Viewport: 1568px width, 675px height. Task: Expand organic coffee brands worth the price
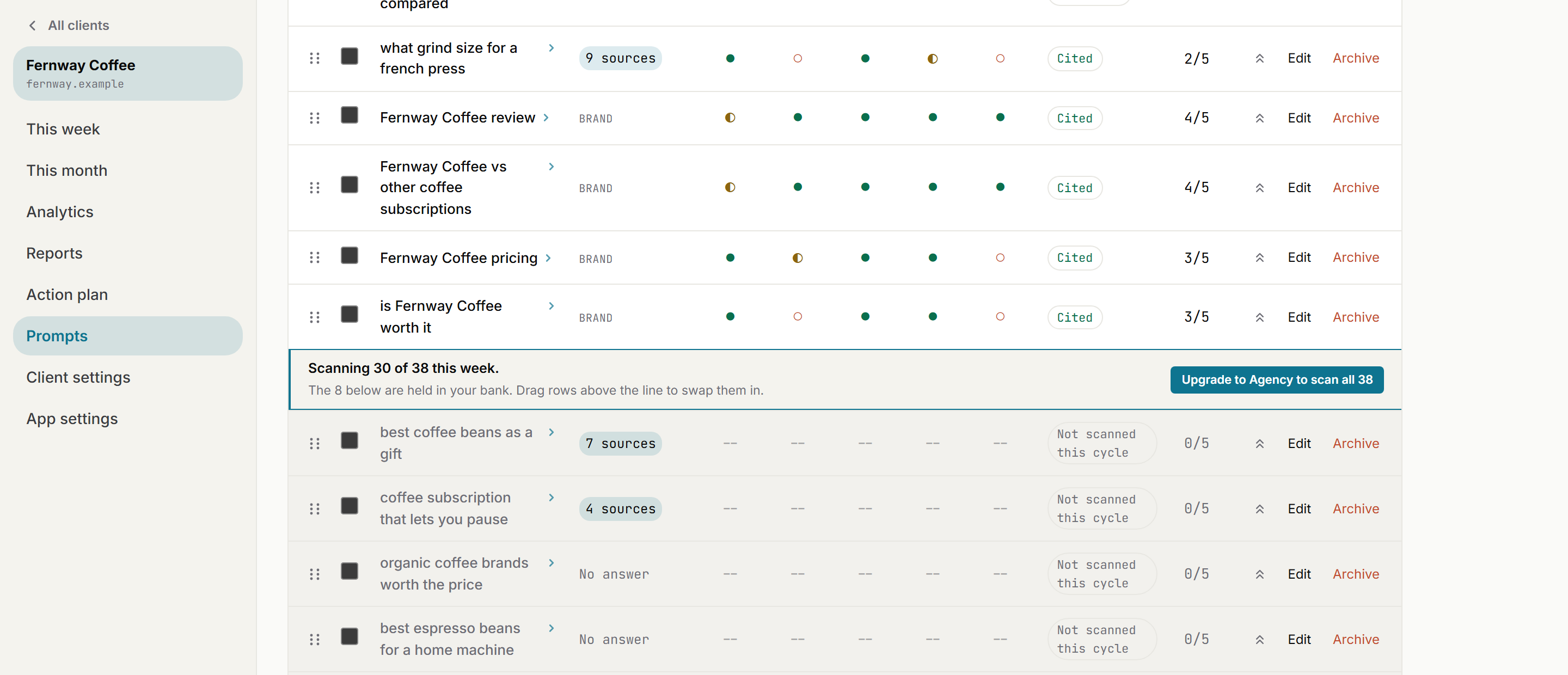click(551, 562)
